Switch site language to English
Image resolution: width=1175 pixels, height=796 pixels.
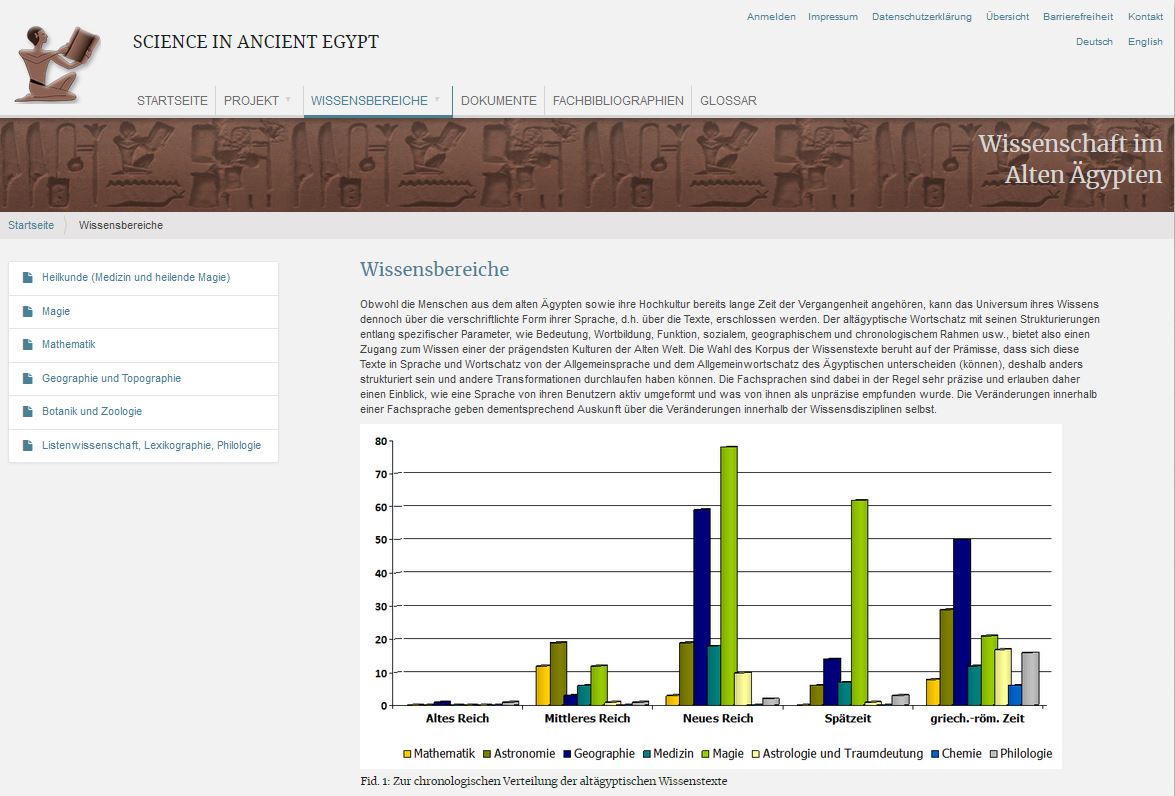click(1144, 41)
